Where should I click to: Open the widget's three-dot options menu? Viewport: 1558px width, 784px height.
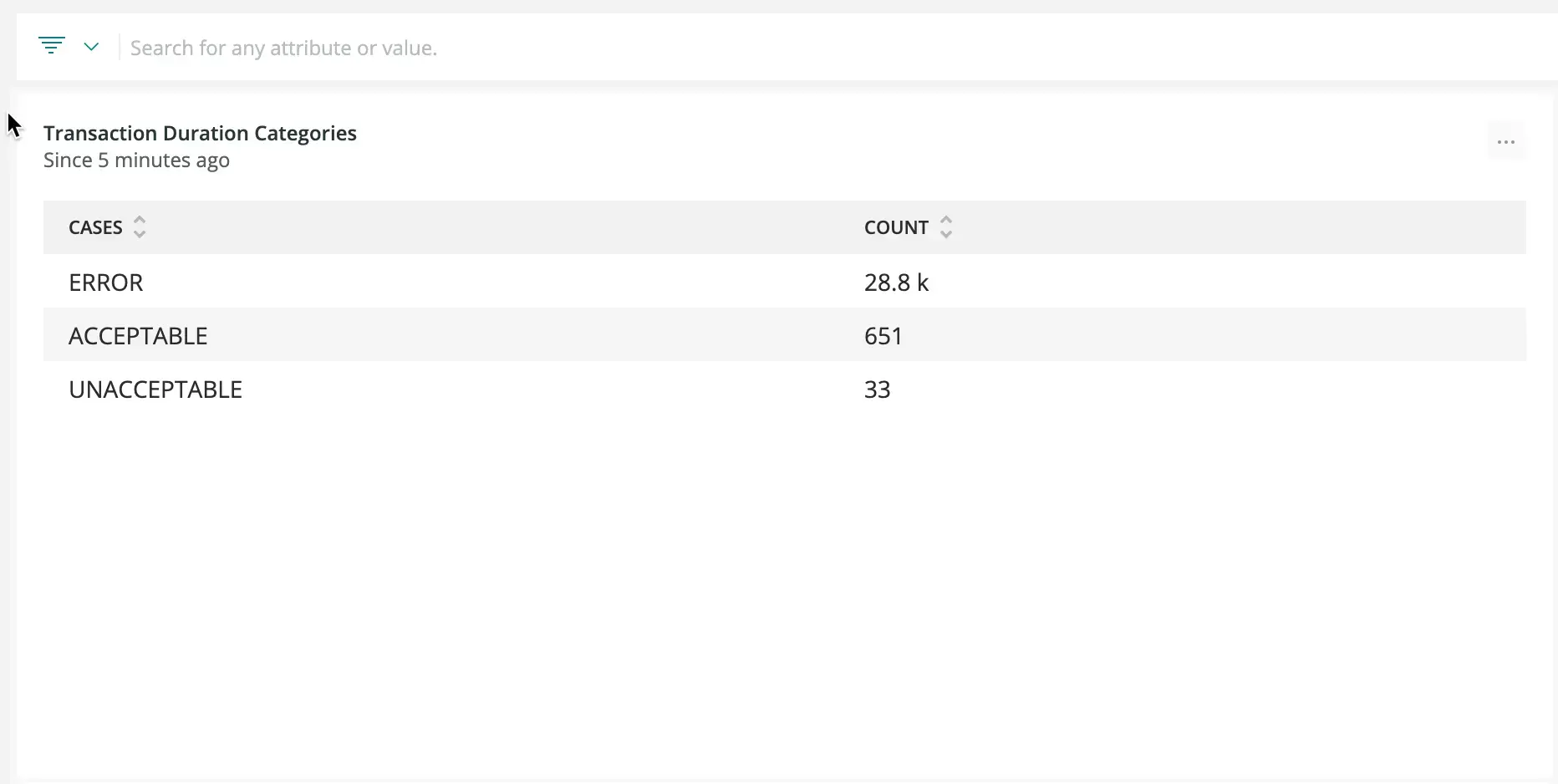click(x=1505, y=142)
